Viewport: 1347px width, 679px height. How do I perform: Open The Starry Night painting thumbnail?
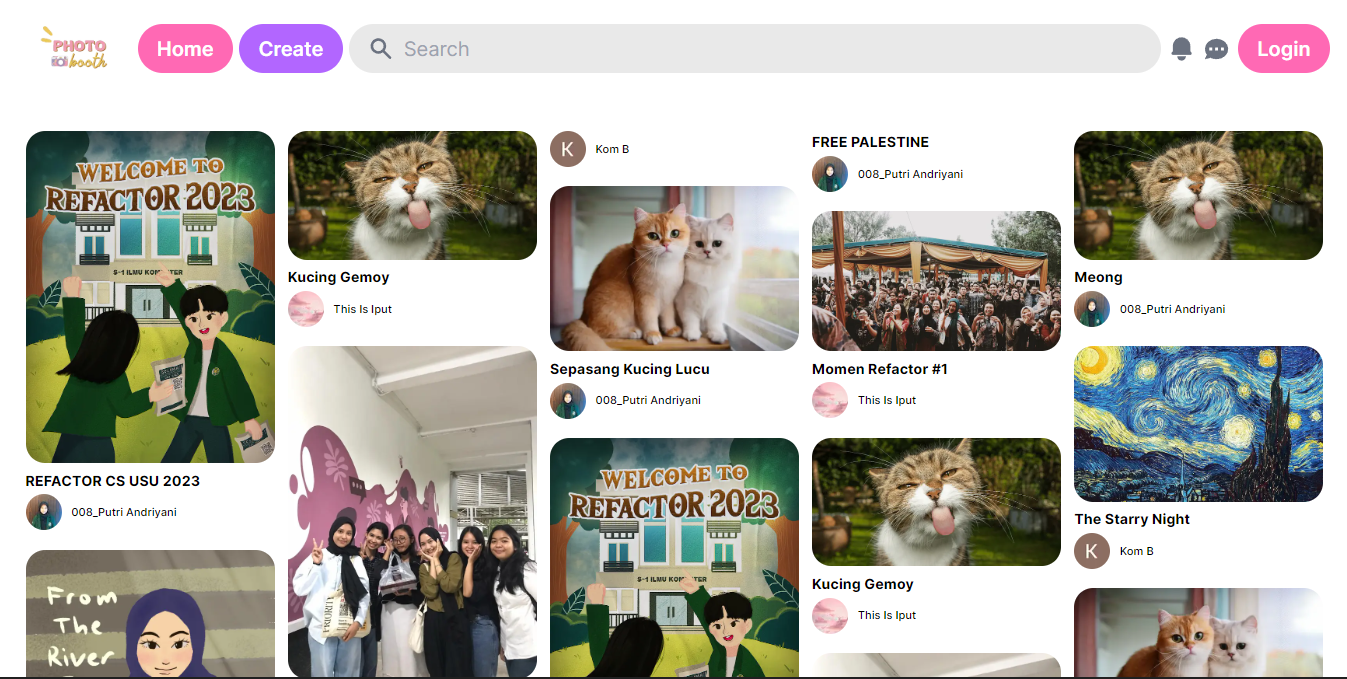point(1198,424)
